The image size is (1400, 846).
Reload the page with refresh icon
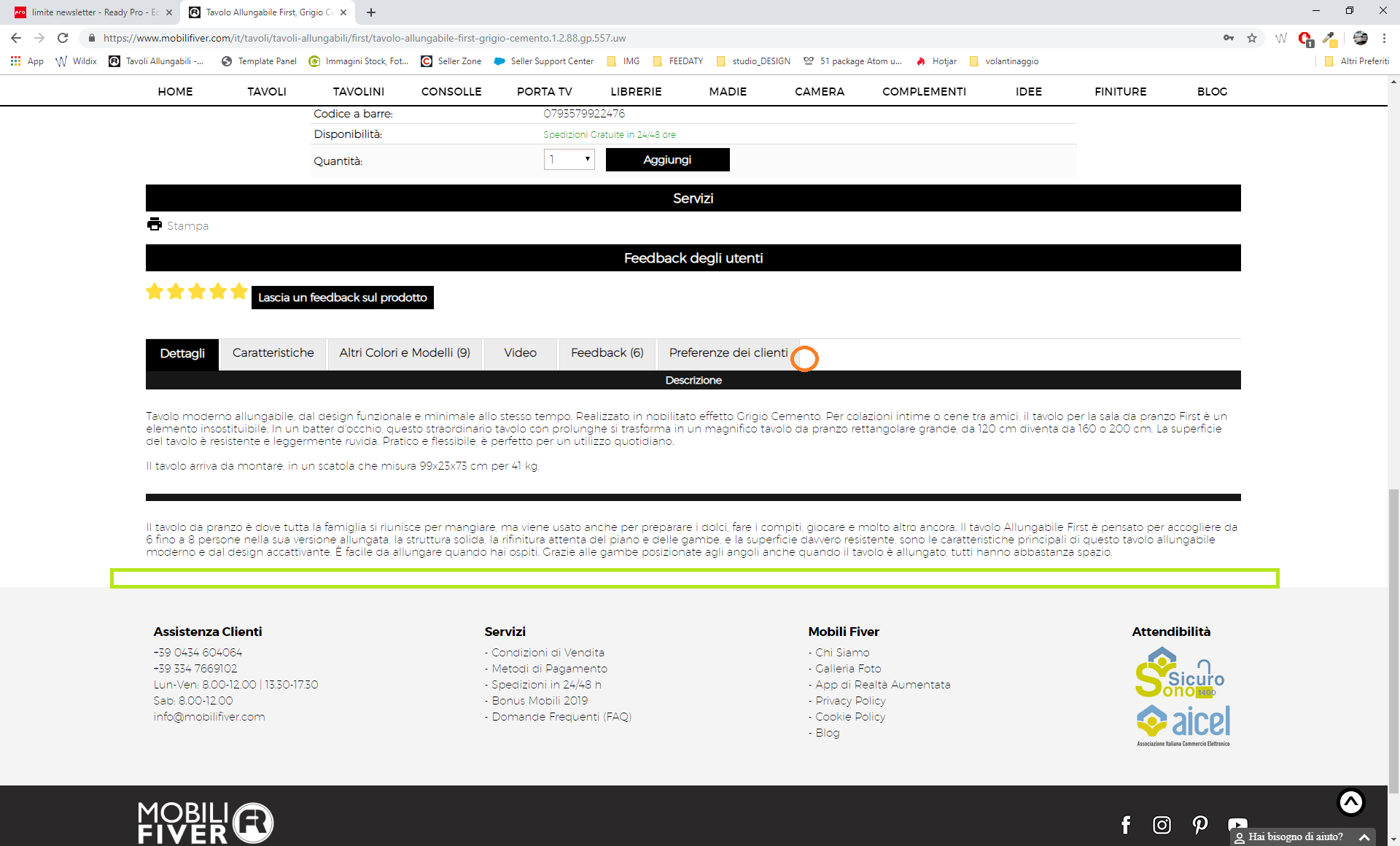pos(63,38)
